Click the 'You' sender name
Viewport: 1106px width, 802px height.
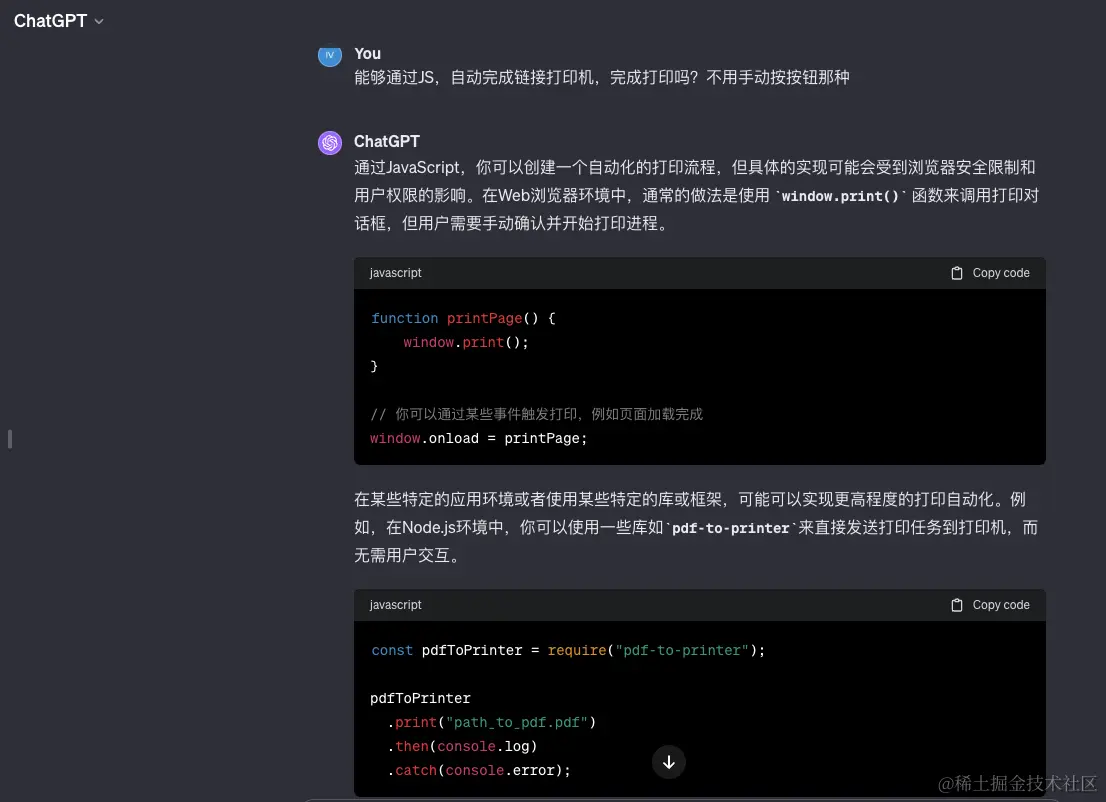click(367, 54)
